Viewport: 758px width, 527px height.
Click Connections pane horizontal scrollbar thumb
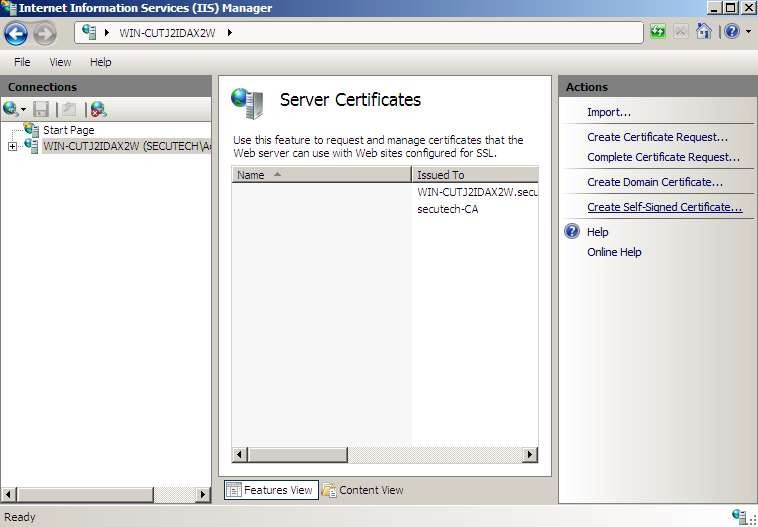click(x=85, y=495)
